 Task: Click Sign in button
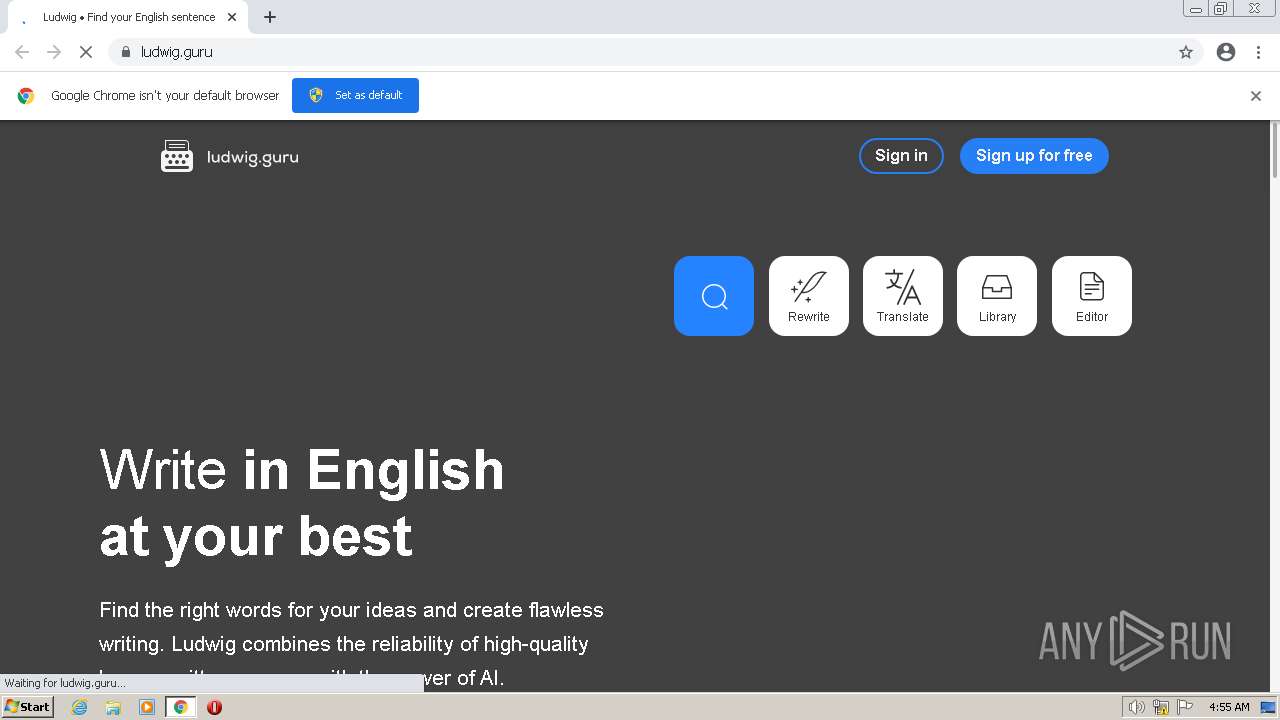pyautogui.click(x=901, y=156)
